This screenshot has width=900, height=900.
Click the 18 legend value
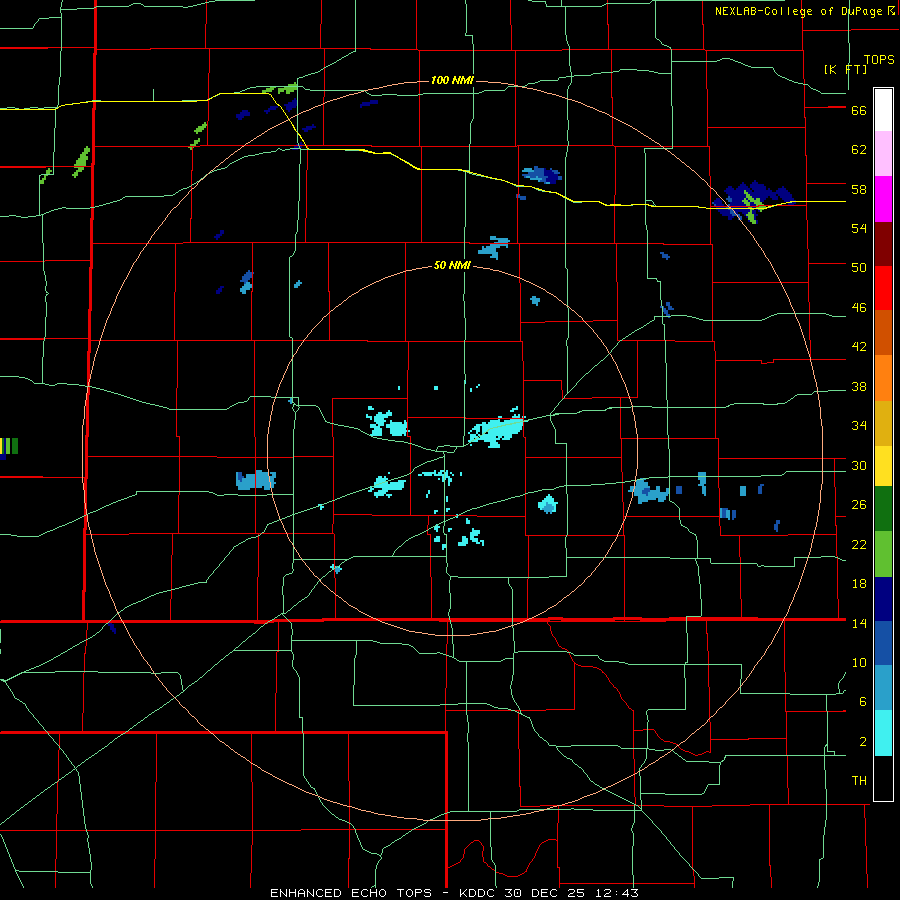[x=859, y=584]
